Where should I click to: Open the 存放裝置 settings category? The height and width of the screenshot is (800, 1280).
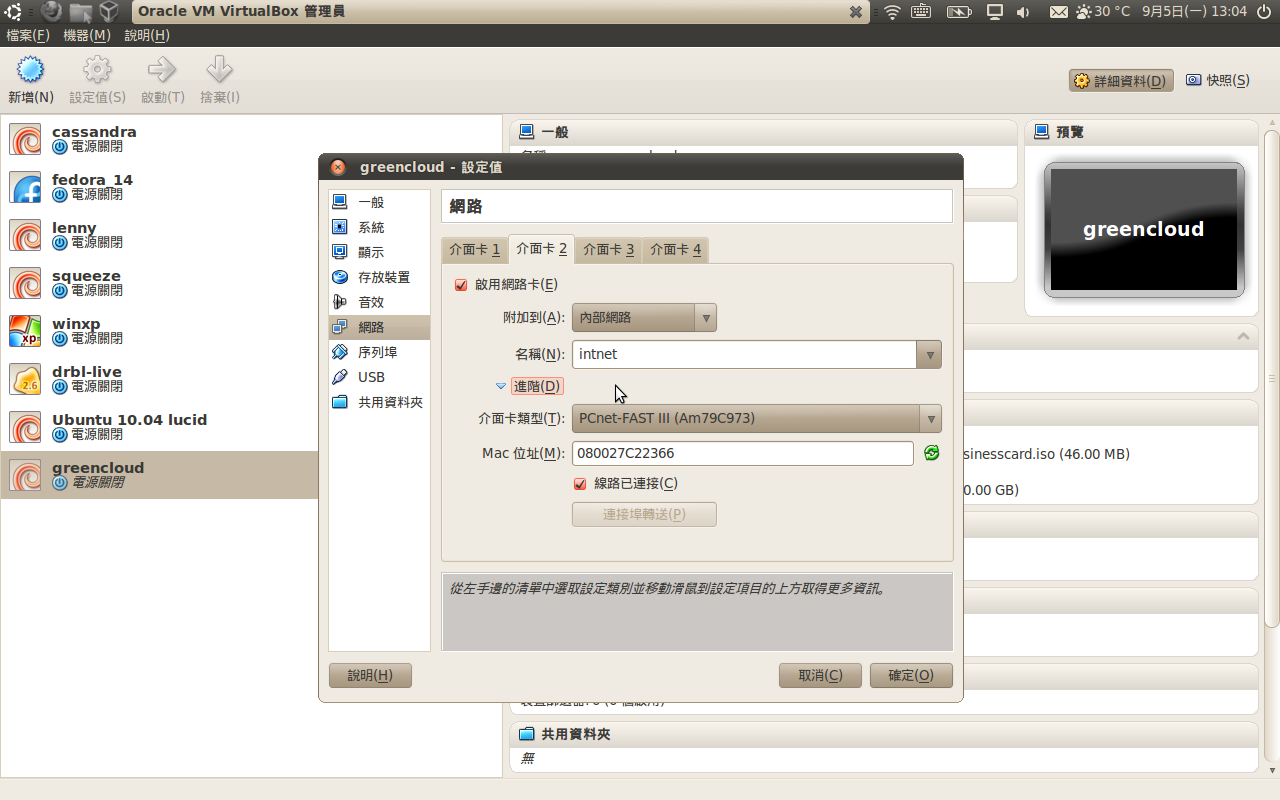[379, 277]
